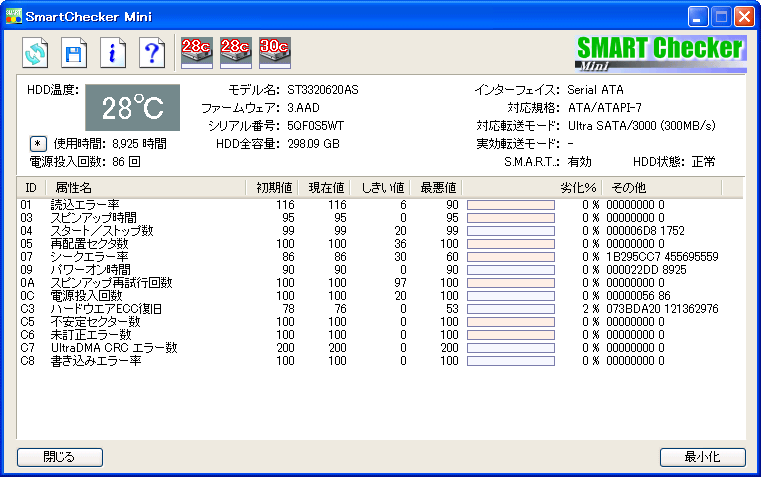Close the SmartChecker Mini window
Viewport: 761px width, 477px height.
tap(744, 17)
